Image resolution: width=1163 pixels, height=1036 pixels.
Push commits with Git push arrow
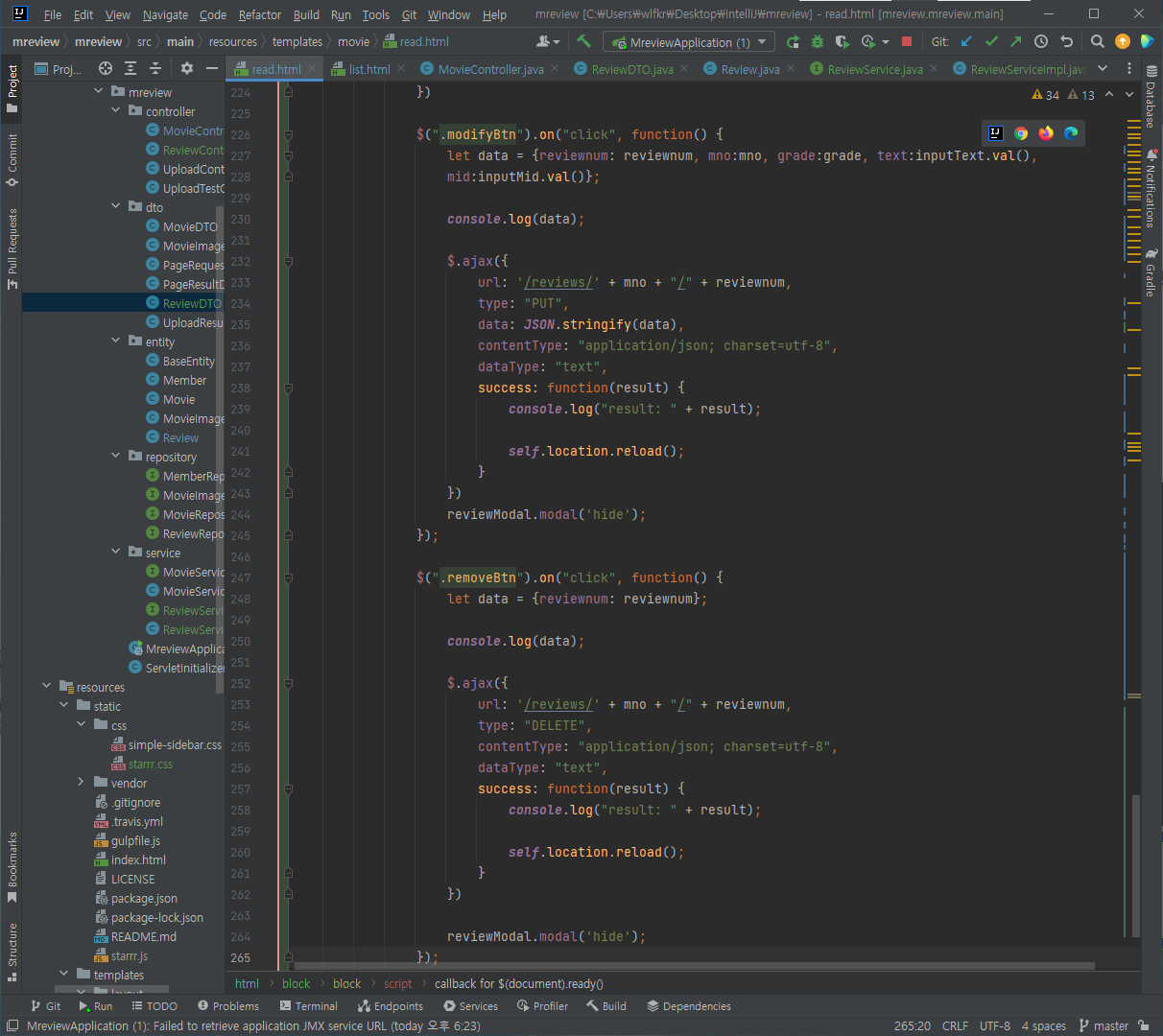coord(1016,41)
